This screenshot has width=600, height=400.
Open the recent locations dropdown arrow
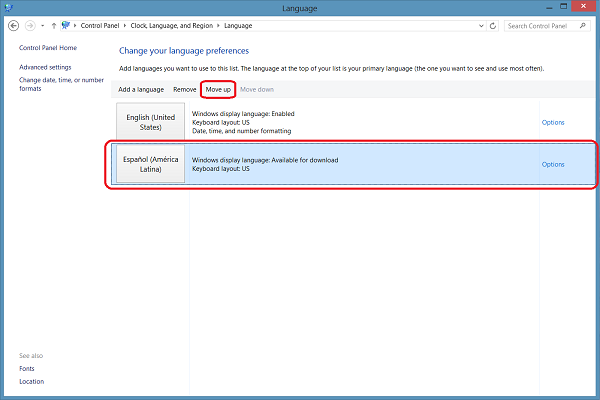tap(42, 26)
